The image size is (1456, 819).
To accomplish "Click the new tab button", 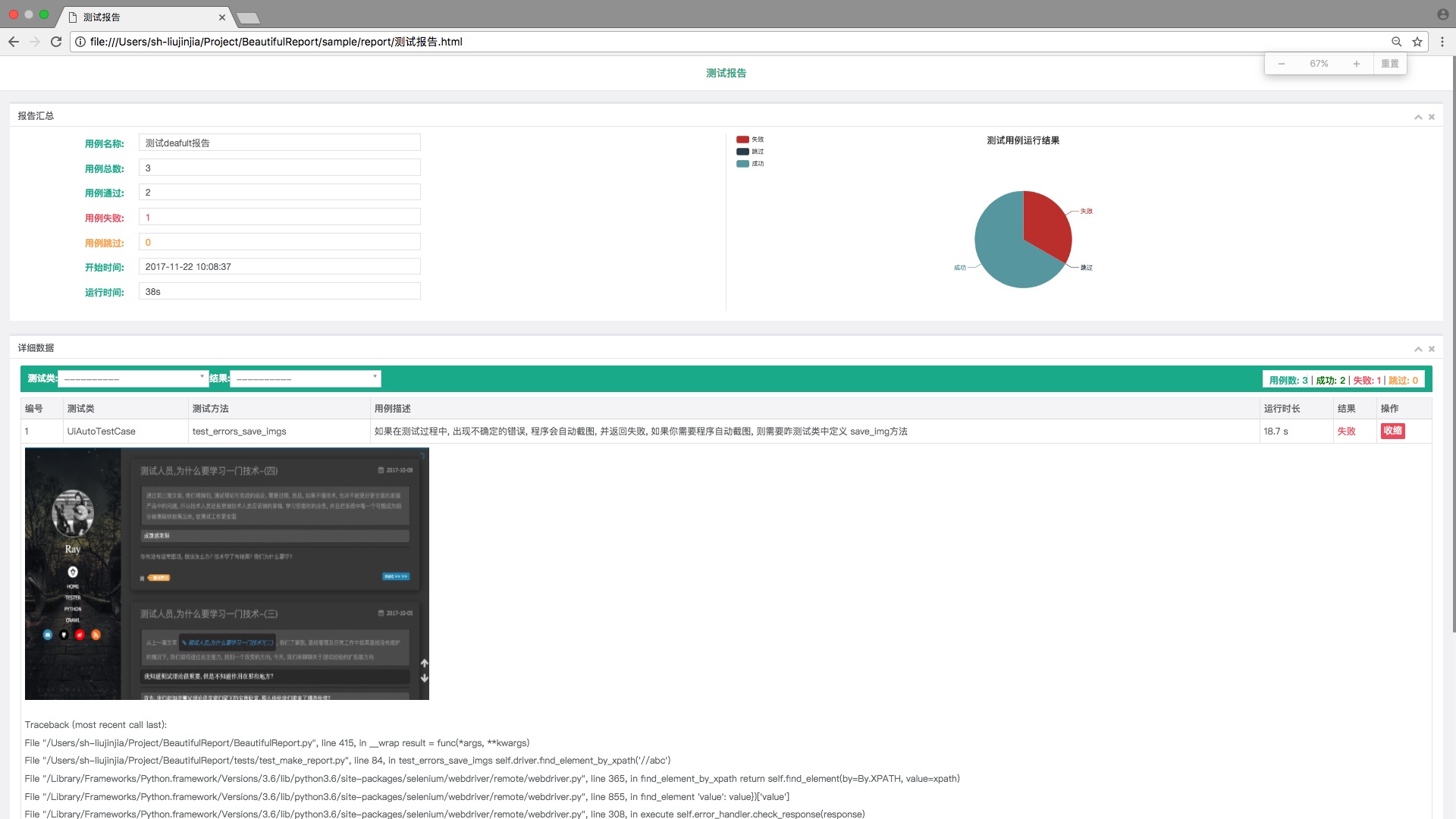I will click(x=248, y=18).
